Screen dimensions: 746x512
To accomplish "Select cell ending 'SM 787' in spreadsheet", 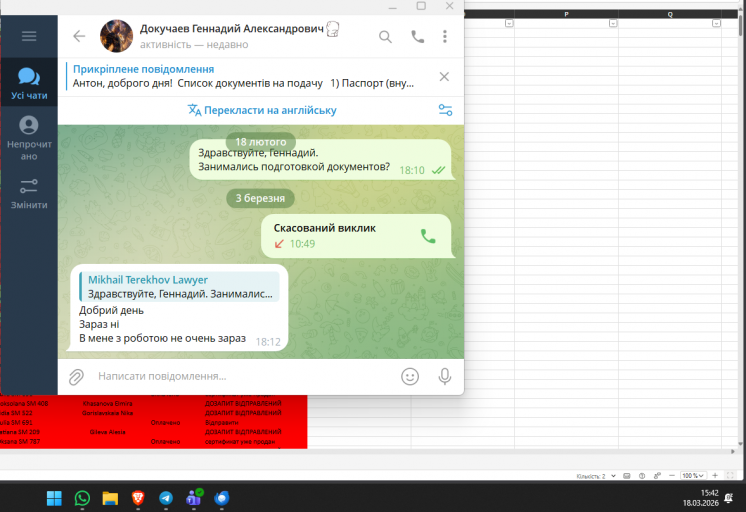I will coord(20,442).
